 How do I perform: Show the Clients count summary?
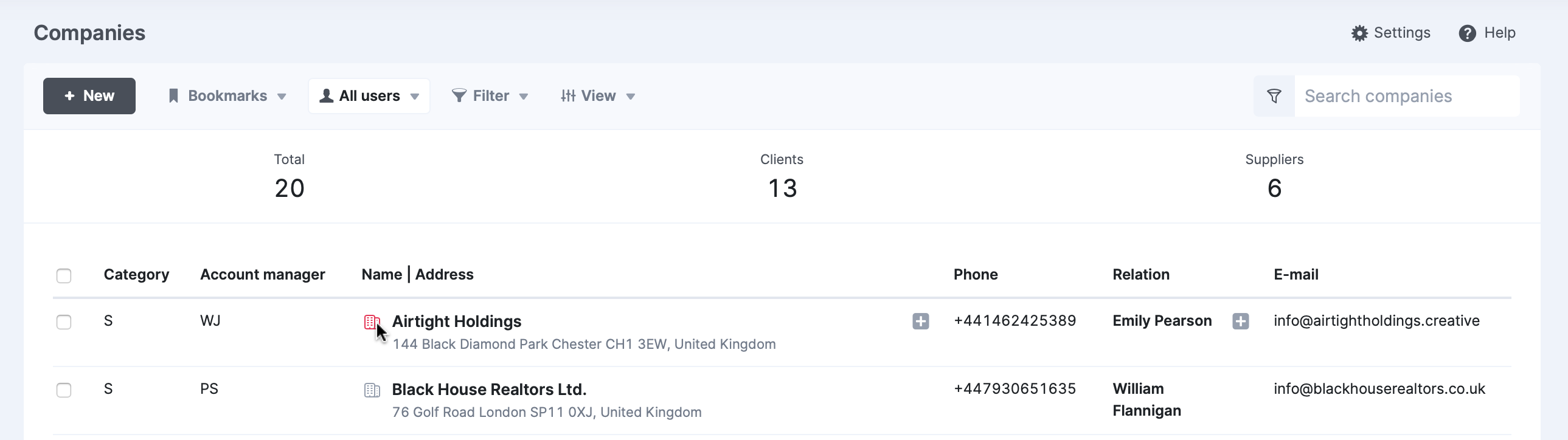(782, 177)
